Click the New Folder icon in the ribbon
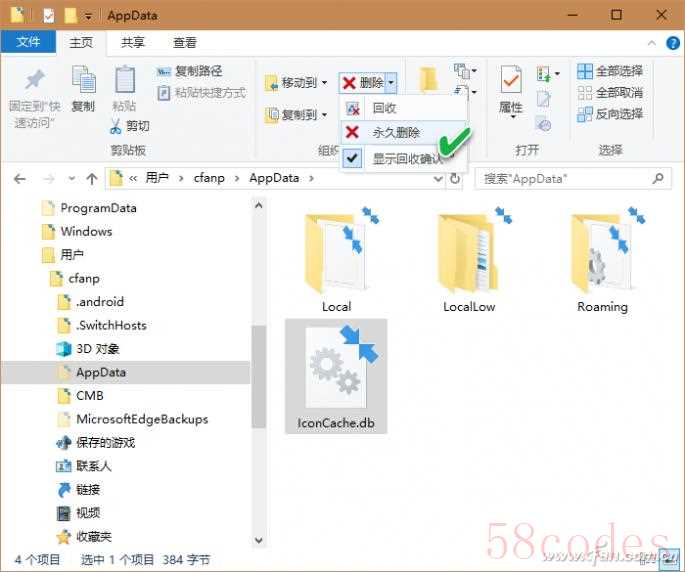 coord(429,79)
